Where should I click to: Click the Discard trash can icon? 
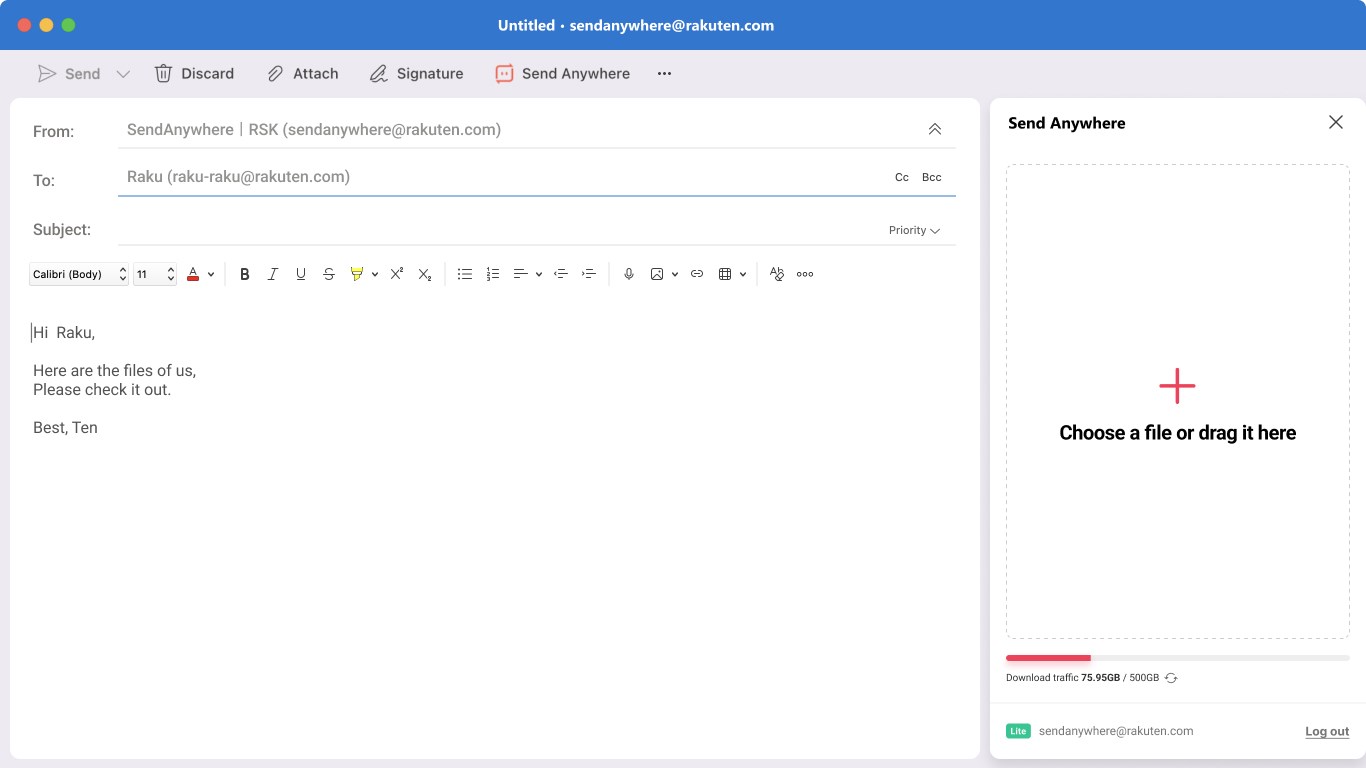(x=163, y=73)
